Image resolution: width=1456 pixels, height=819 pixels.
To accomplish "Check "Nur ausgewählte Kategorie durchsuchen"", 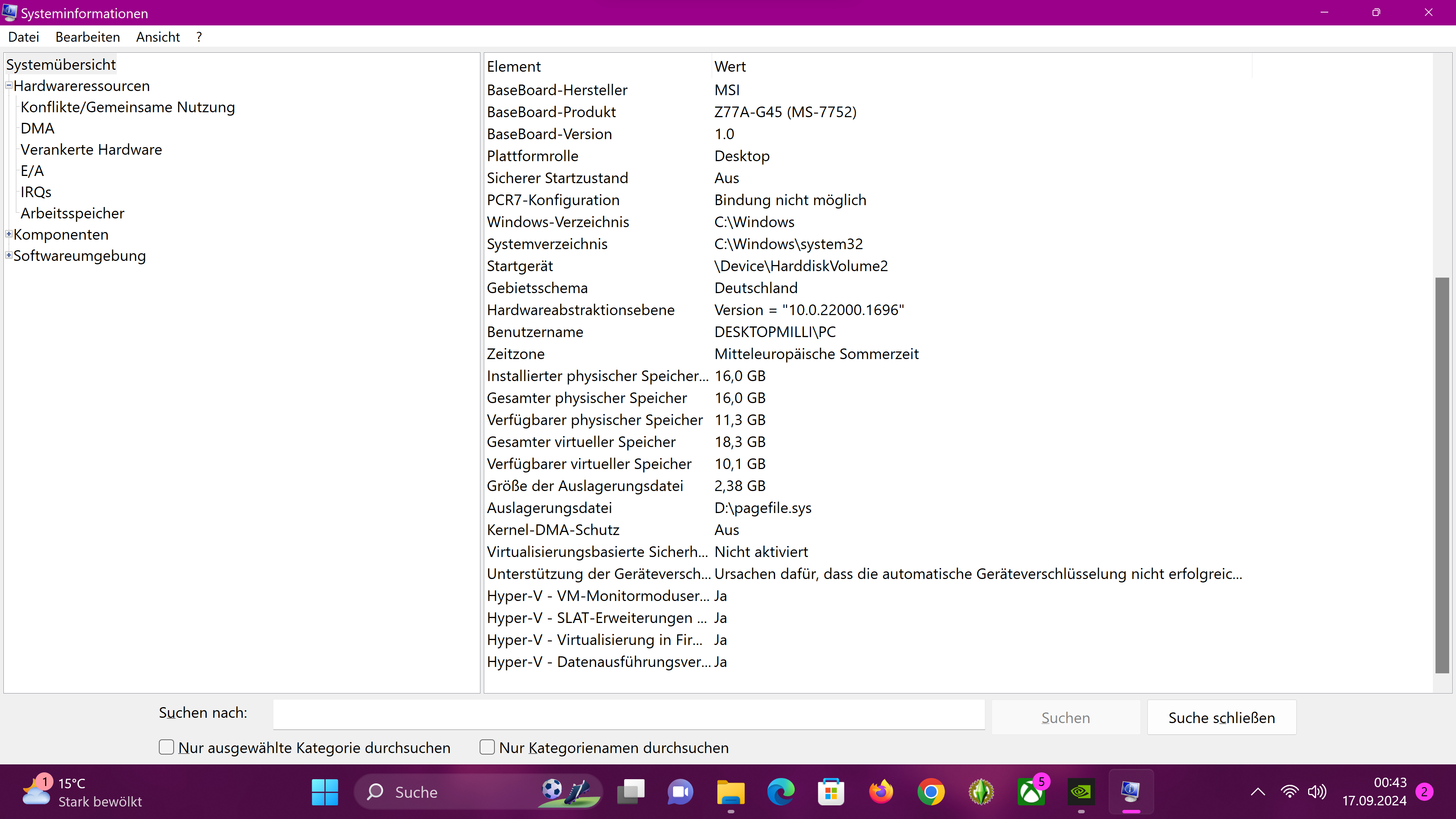I will (166, 747).
